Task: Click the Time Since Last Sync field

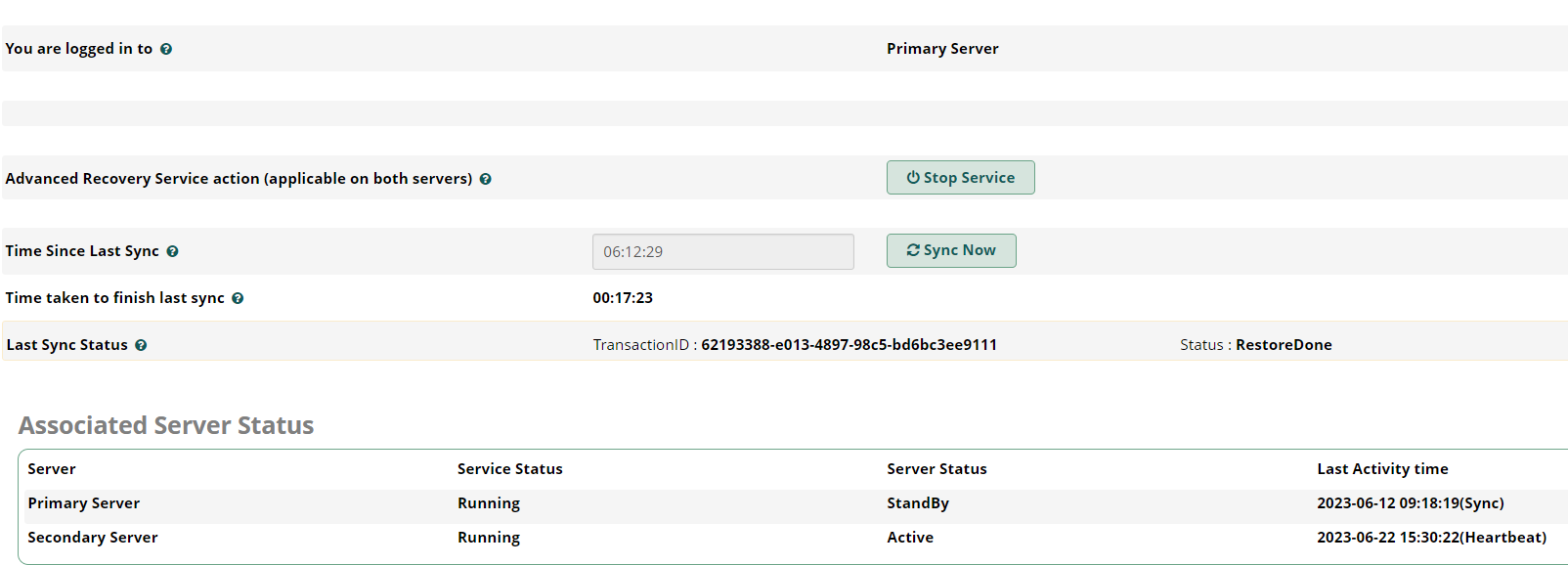Action: (x=723, y=251)
